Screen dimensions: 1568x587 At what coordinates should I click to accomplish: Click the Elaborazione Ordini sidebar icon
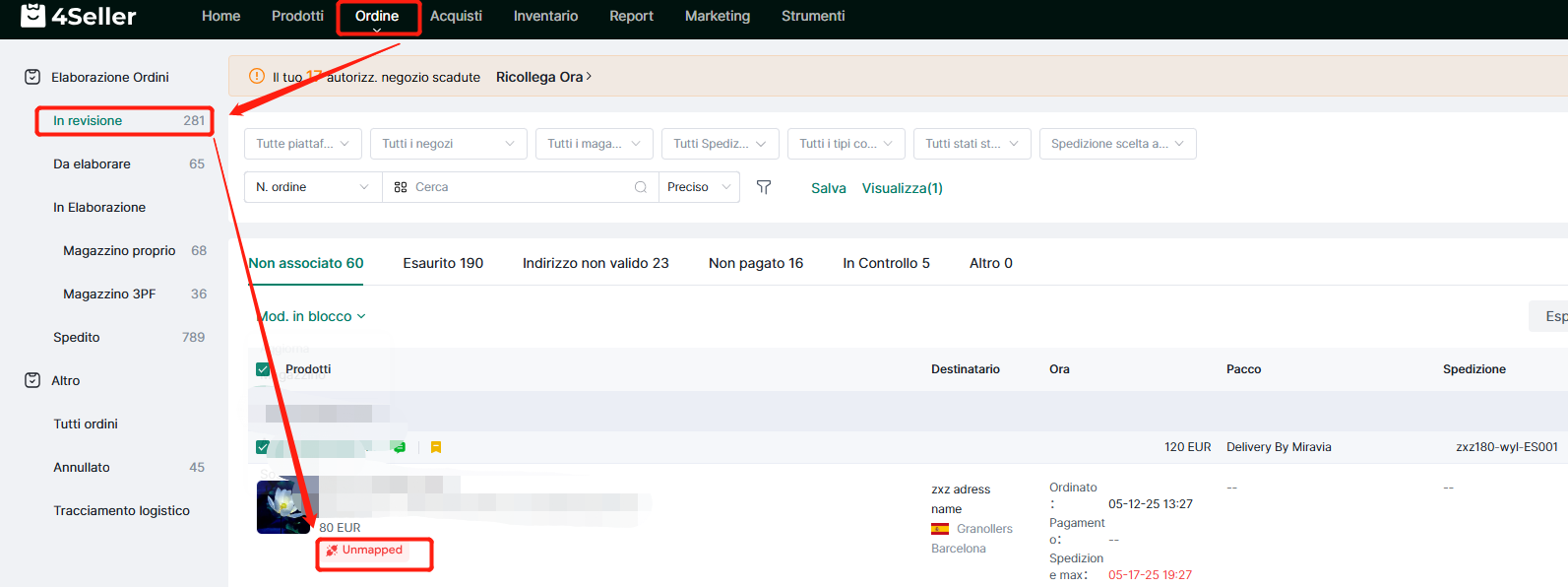coord(32,77)
